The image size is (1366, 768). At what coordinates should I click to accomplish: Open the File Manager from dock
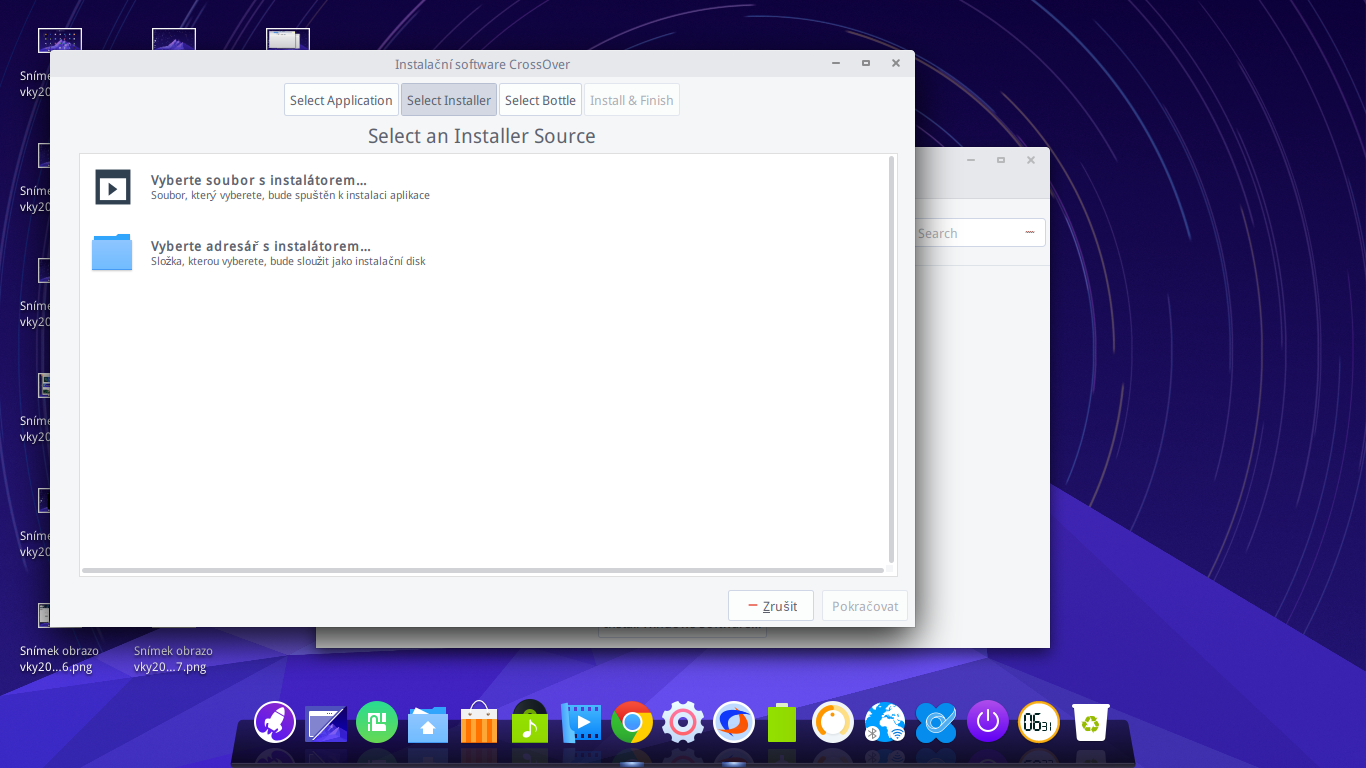428,723
